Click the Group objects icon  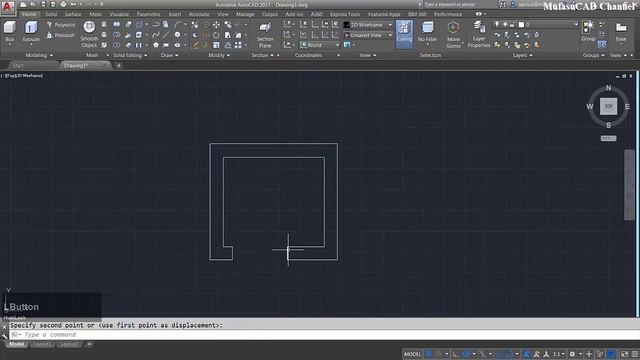[588, 31]
